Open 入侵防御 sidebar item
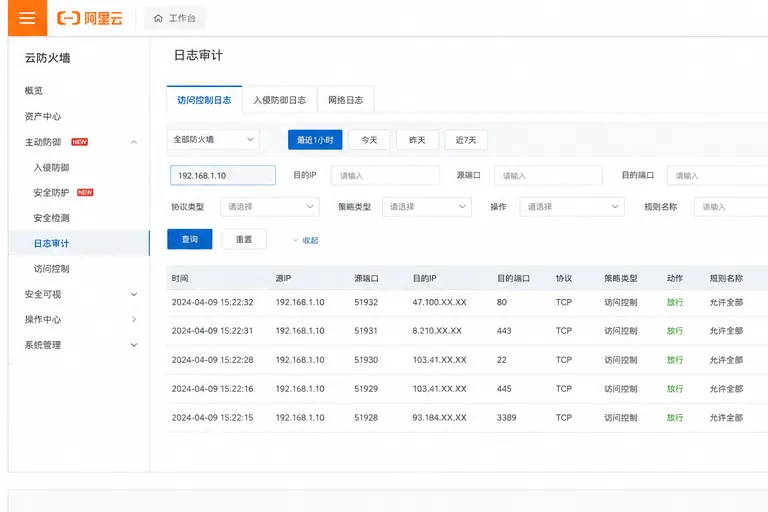This screenshot has height=512, width=768. click(51, 168)
